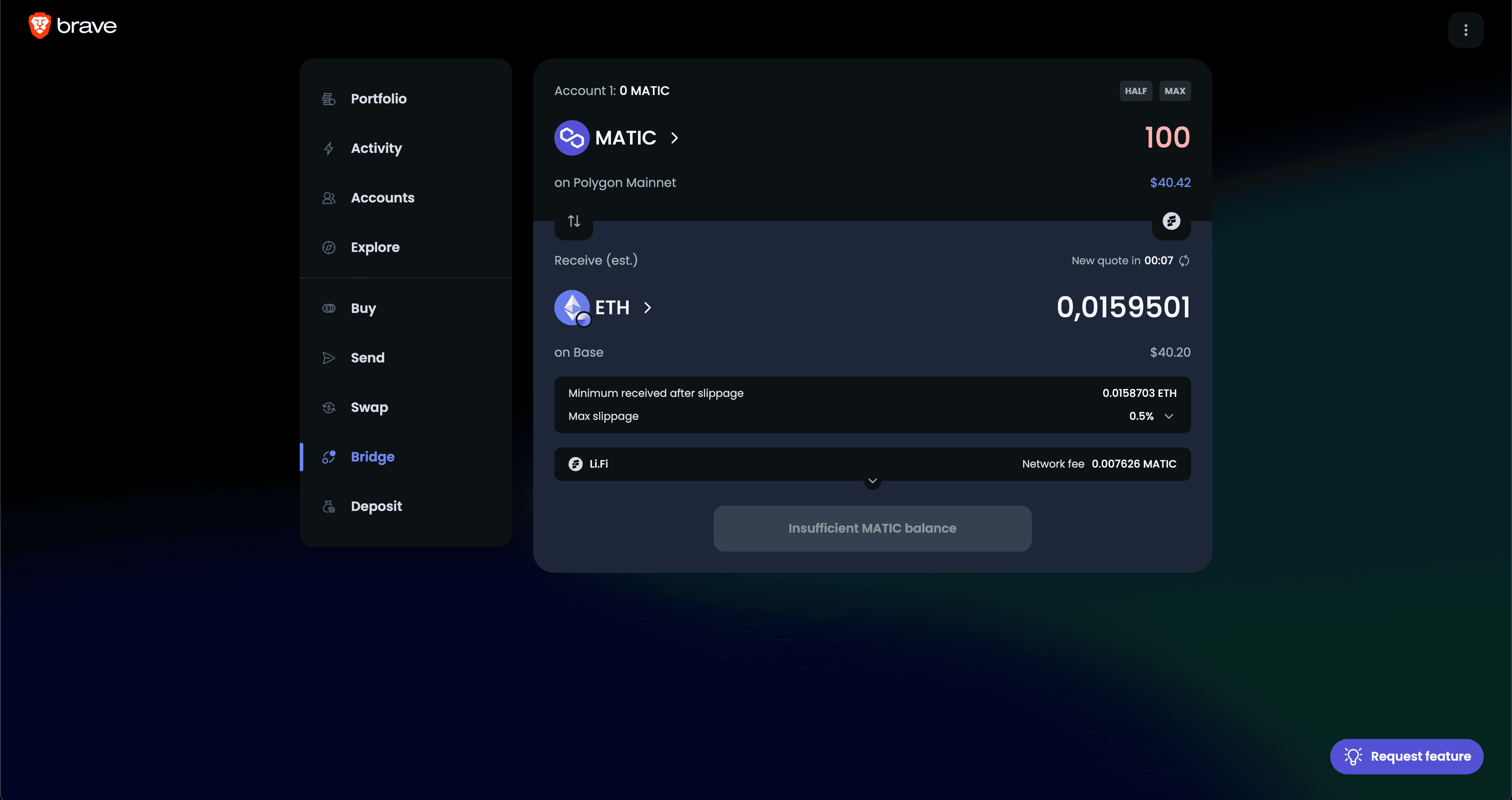Select the Bridge menu item

click(372, 457)
